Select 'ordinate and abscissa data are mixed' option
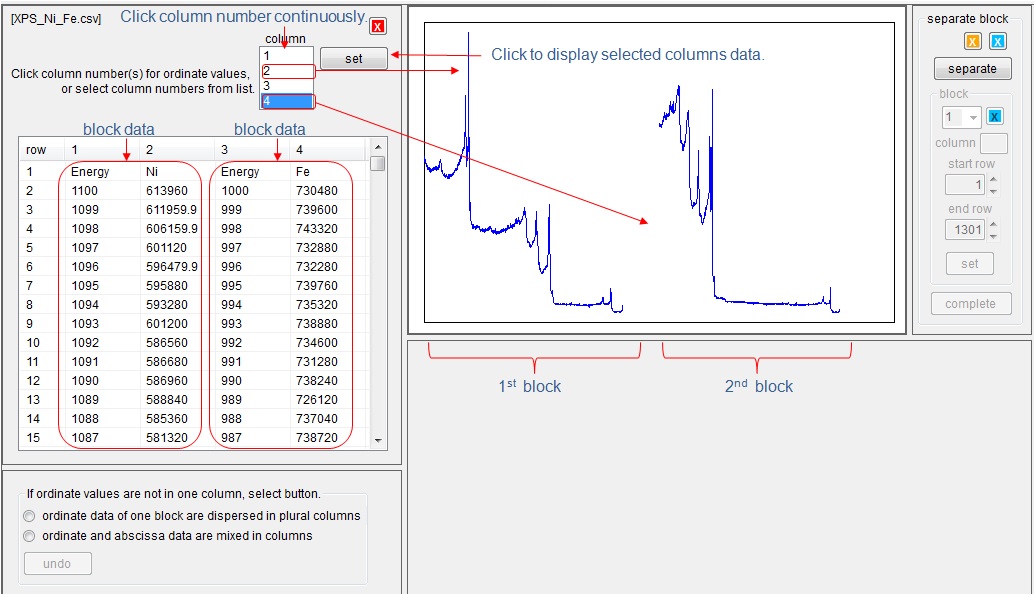Screen dimensions: 1035x595 (29, 536)
